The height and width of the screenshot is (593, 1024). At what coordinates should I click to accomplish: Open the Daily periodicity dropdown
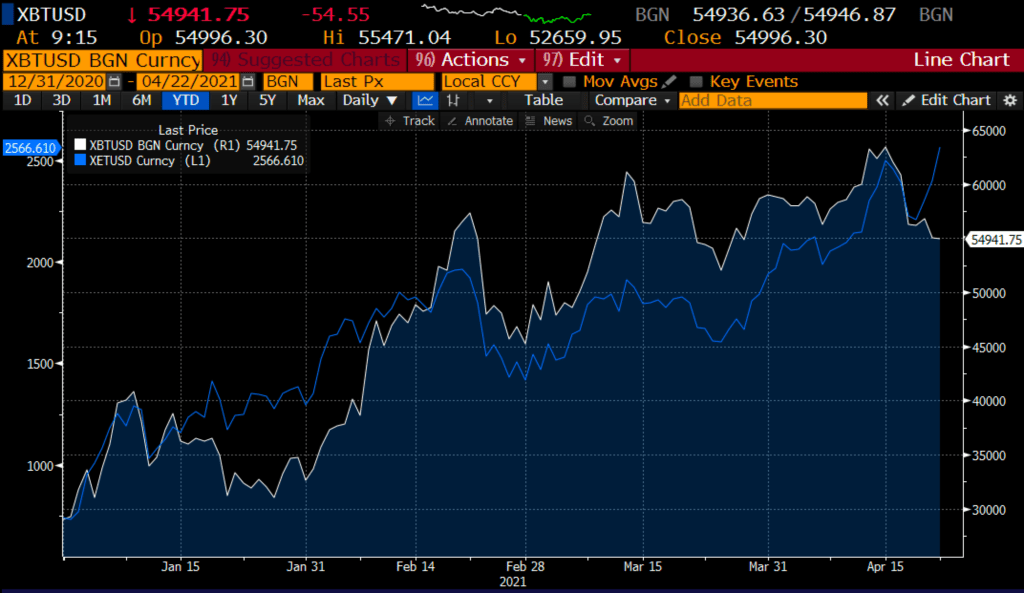coord(369,100)
